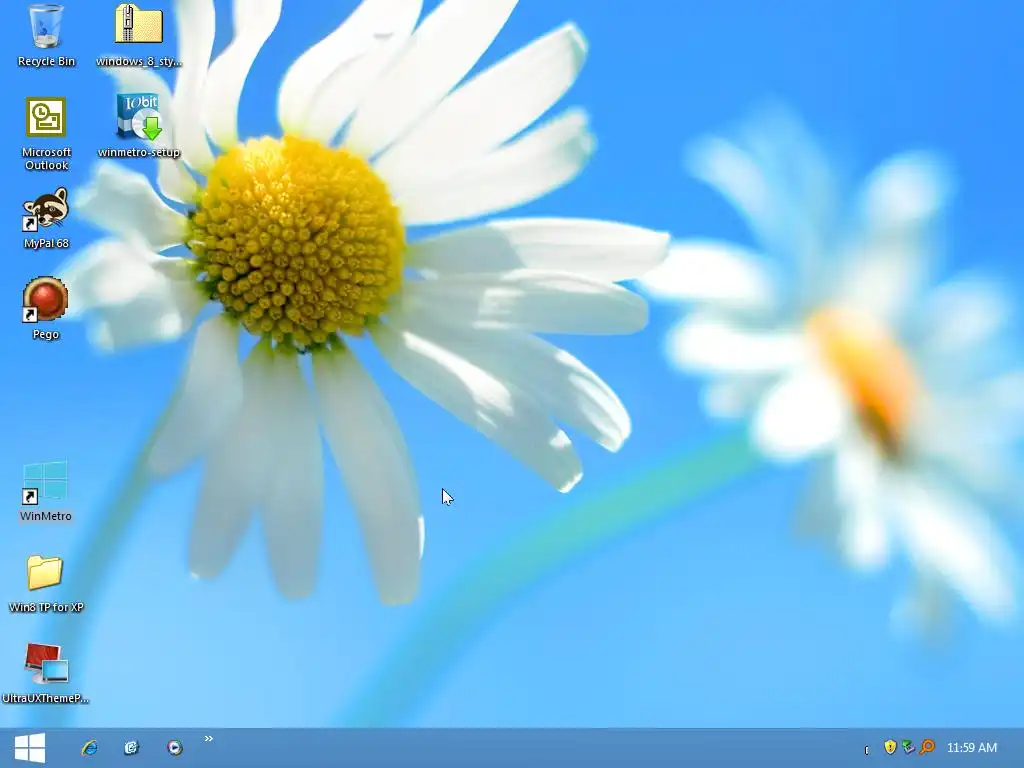Expand the quick launch overflow chevron
This screenshot has width=1024, height=768.
coord(209,739)
